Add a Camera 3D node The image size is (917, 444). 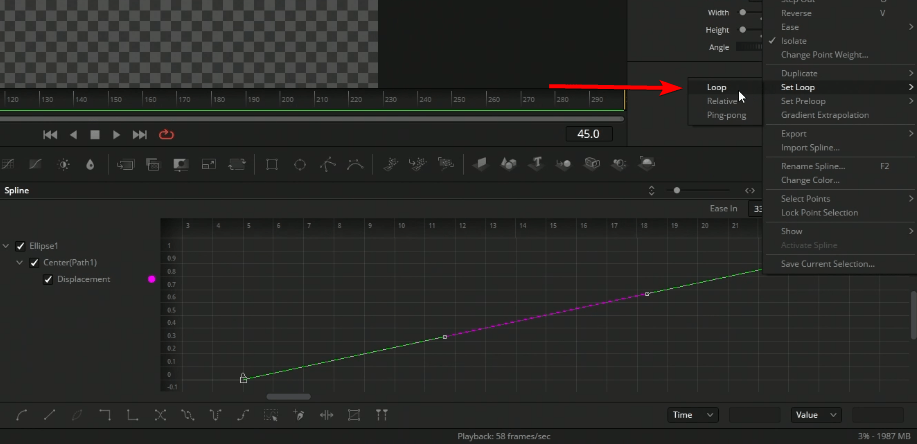click(x=592, y=164)
